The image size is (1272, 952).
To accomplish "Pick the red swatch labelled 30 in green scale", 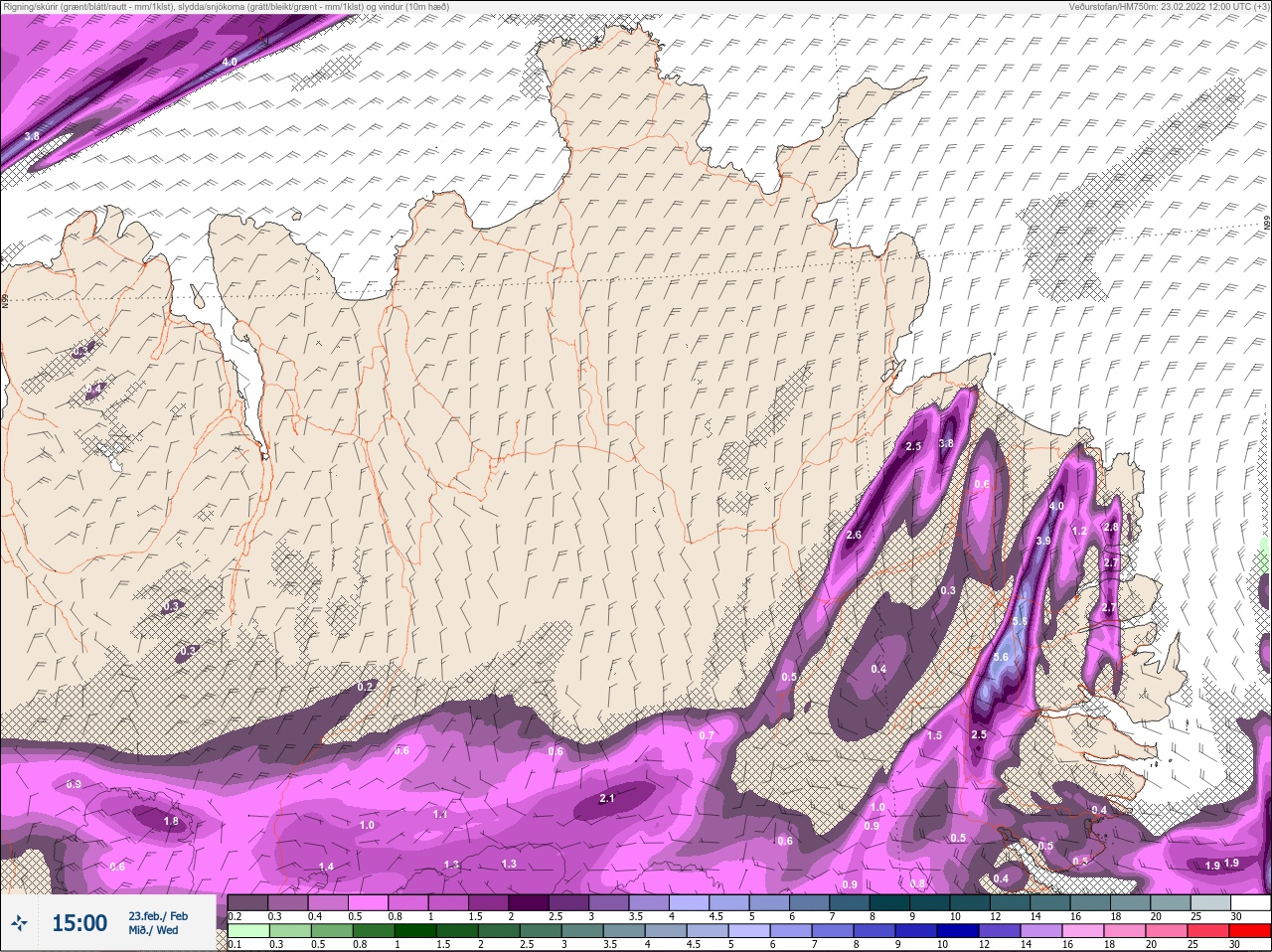I will tap(1250, 931).
